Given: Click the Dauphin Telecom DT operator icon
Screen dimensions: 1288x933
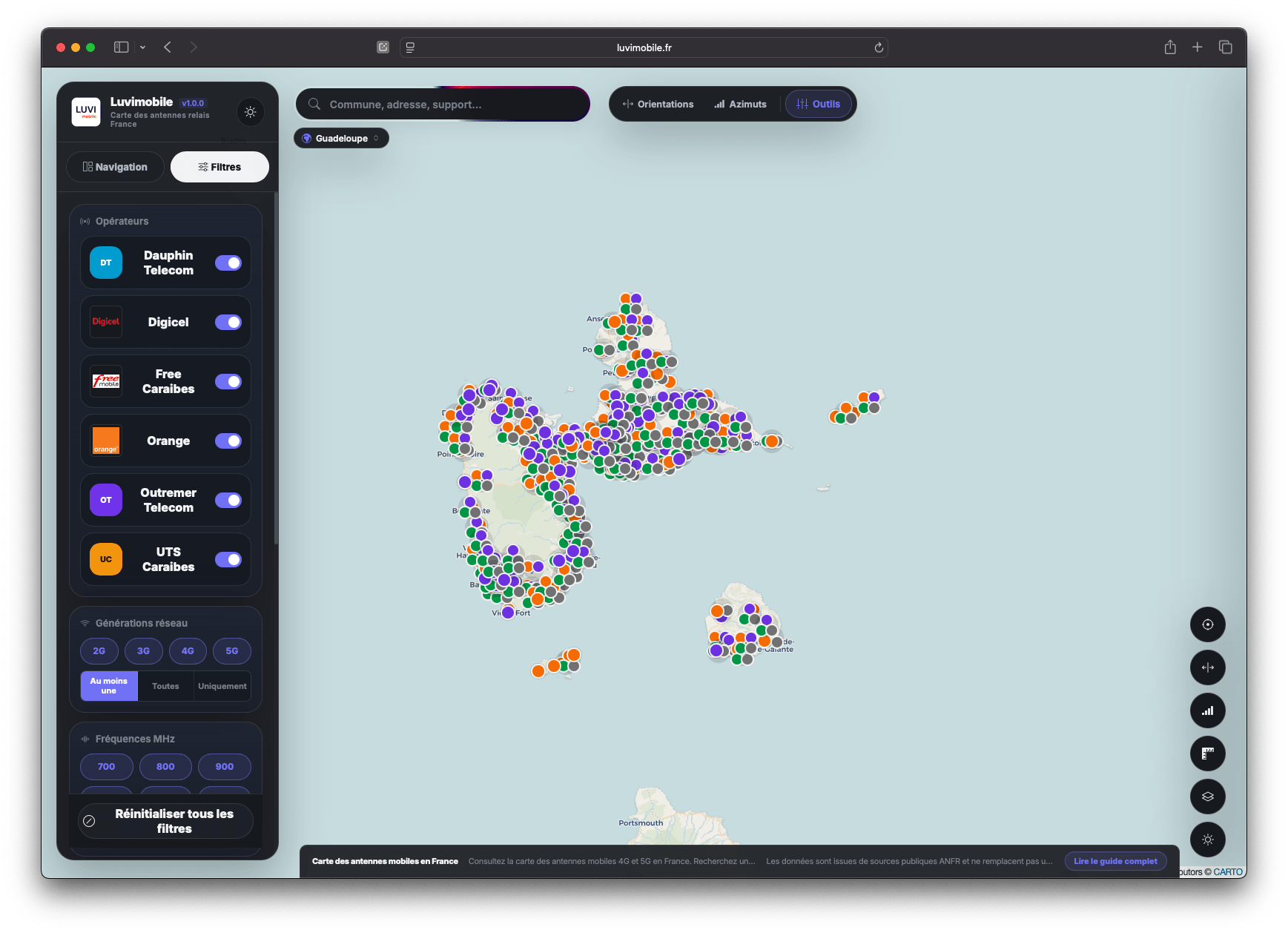Looking at the screenshot, I should click(x=106, y=263).
